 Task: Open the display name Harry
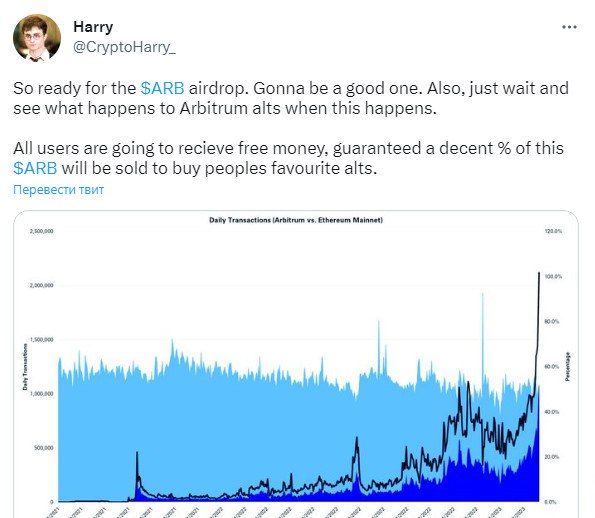click(93, 27)
